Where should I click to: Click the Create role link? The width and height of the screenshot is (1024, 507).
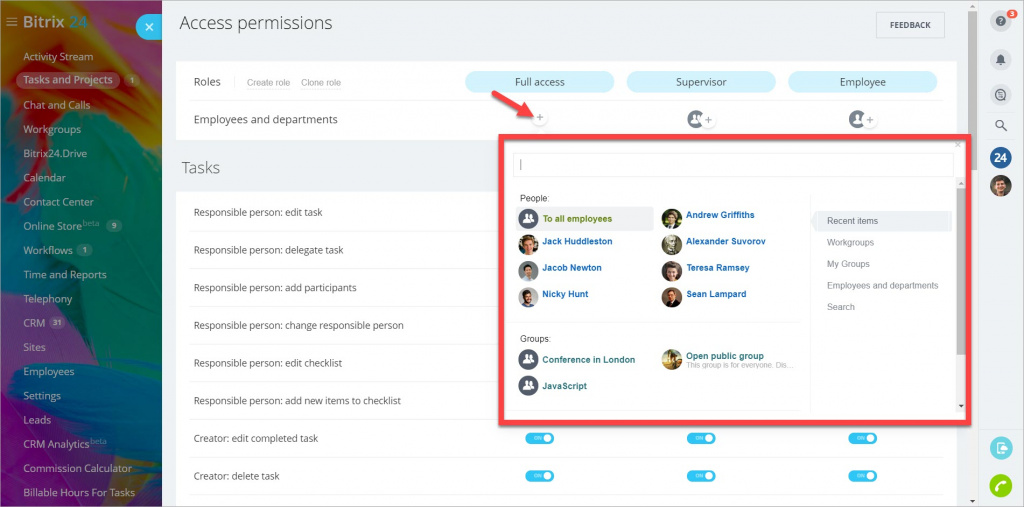[x=268, y=83]
